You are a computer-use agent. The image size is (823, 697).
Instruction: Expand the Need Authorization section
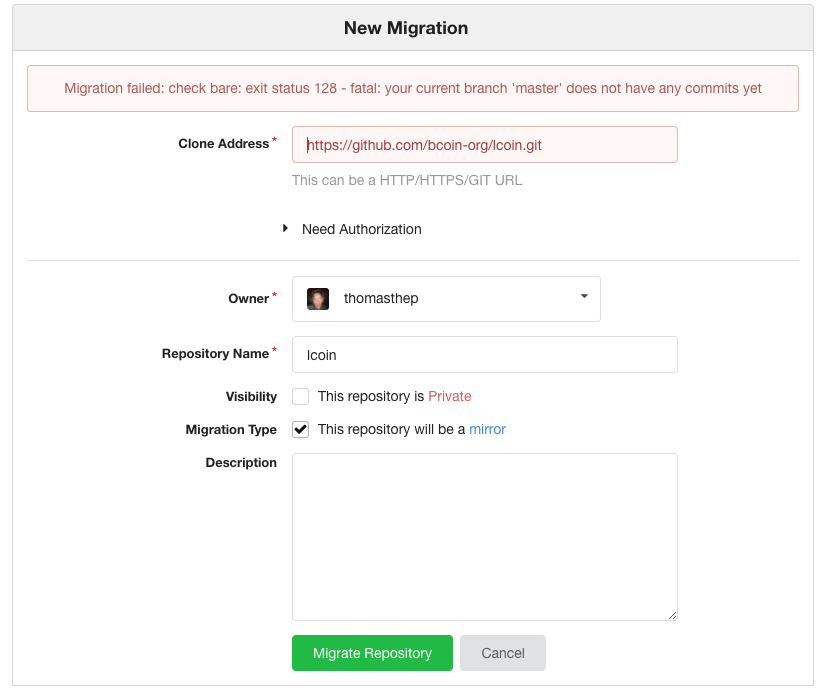(352, 229)
